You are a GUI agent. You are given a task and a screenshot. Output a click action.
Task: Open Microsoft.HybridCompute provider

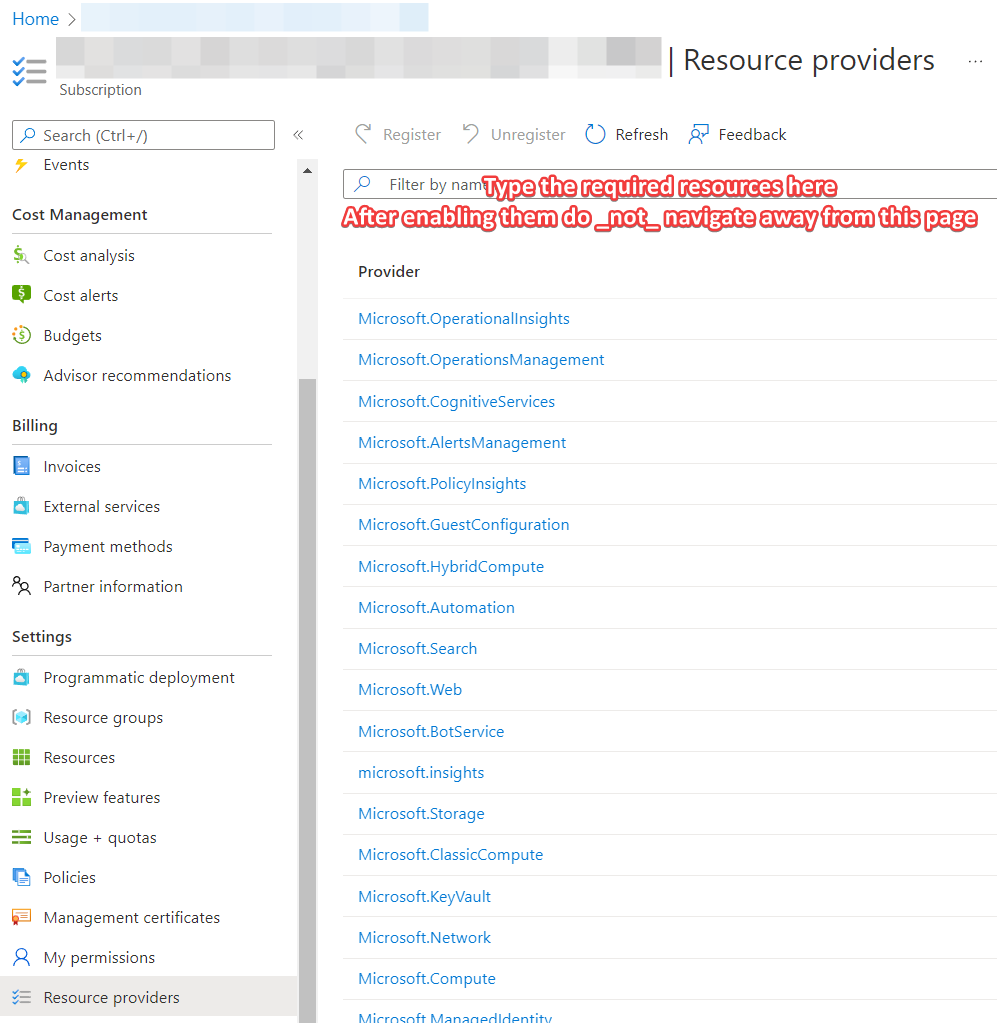[x=451, y=566]
